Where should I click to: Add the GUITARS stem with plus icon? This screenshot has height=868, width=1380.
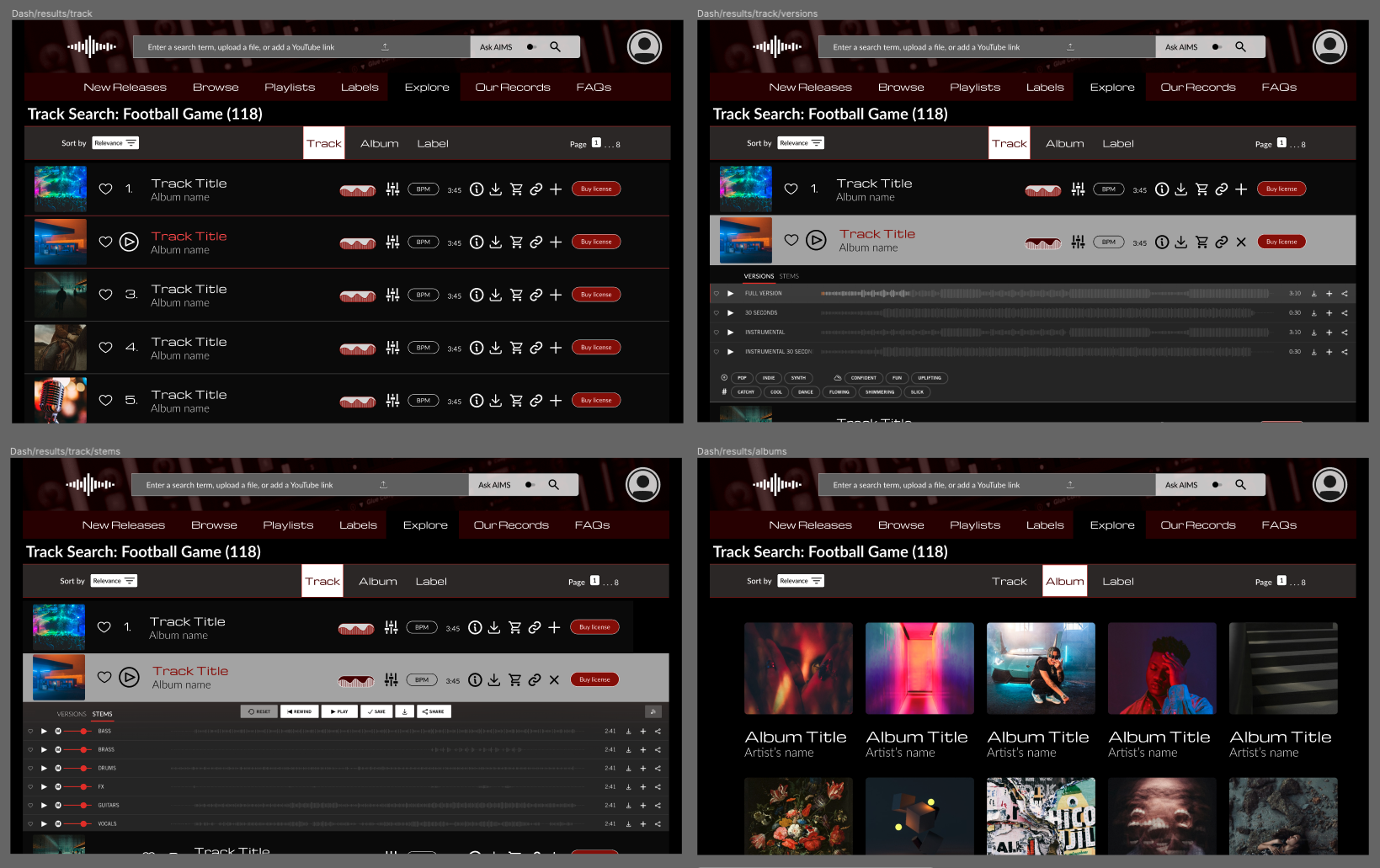point(643,806)
